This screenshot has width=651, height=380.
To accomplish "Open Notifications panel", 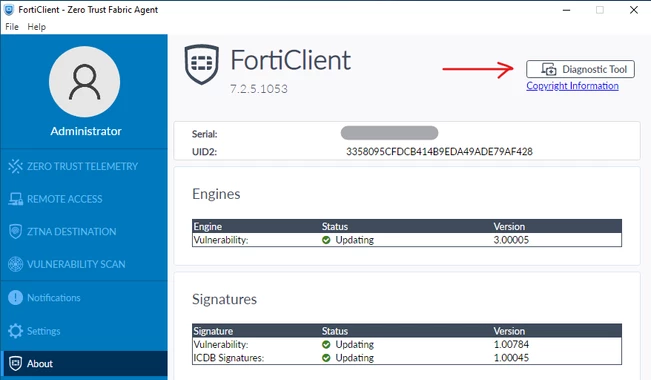I will coord(84,298).
